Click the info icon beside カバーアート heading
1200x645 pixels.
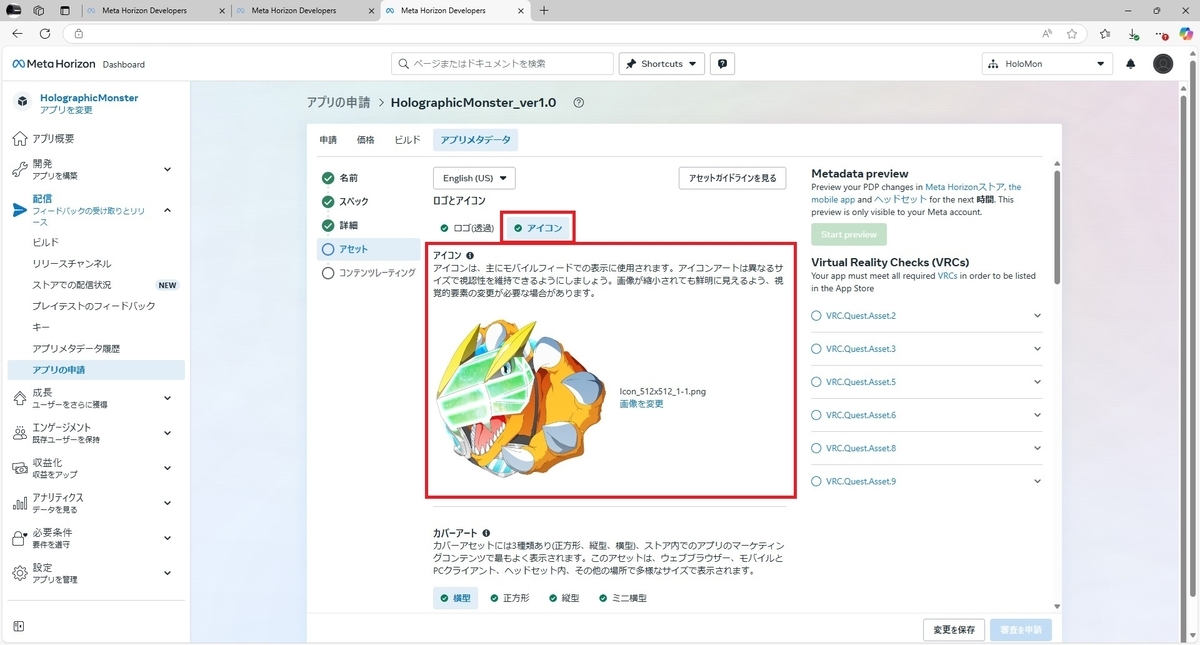tap(486, 534)
